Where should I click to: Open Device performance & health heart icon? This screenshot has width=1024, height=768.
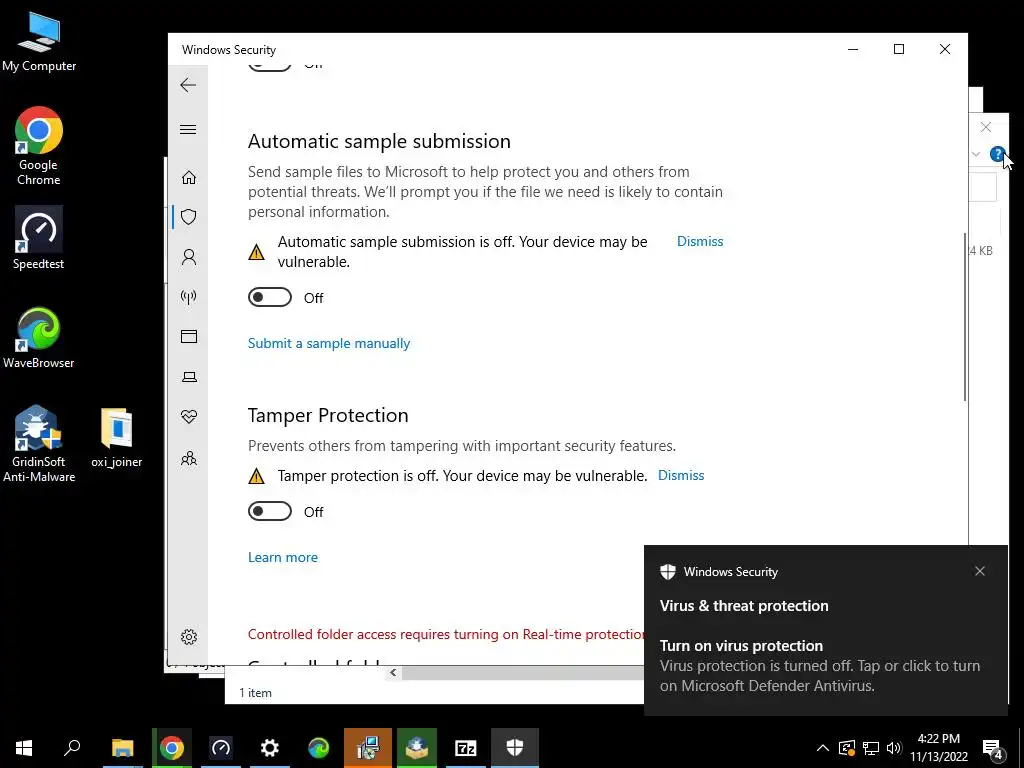[x=189, y=417]
